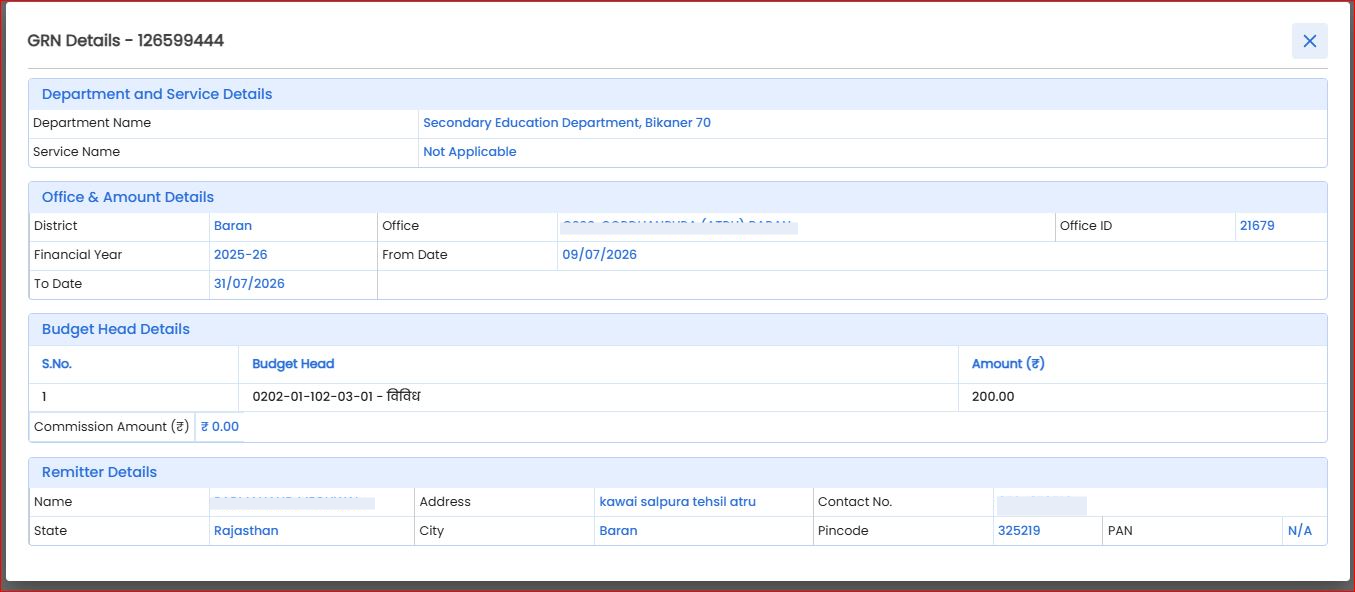Click the S.No. column header
The width and height of the screenshot is (1355, 592).
tap(57, 364)
